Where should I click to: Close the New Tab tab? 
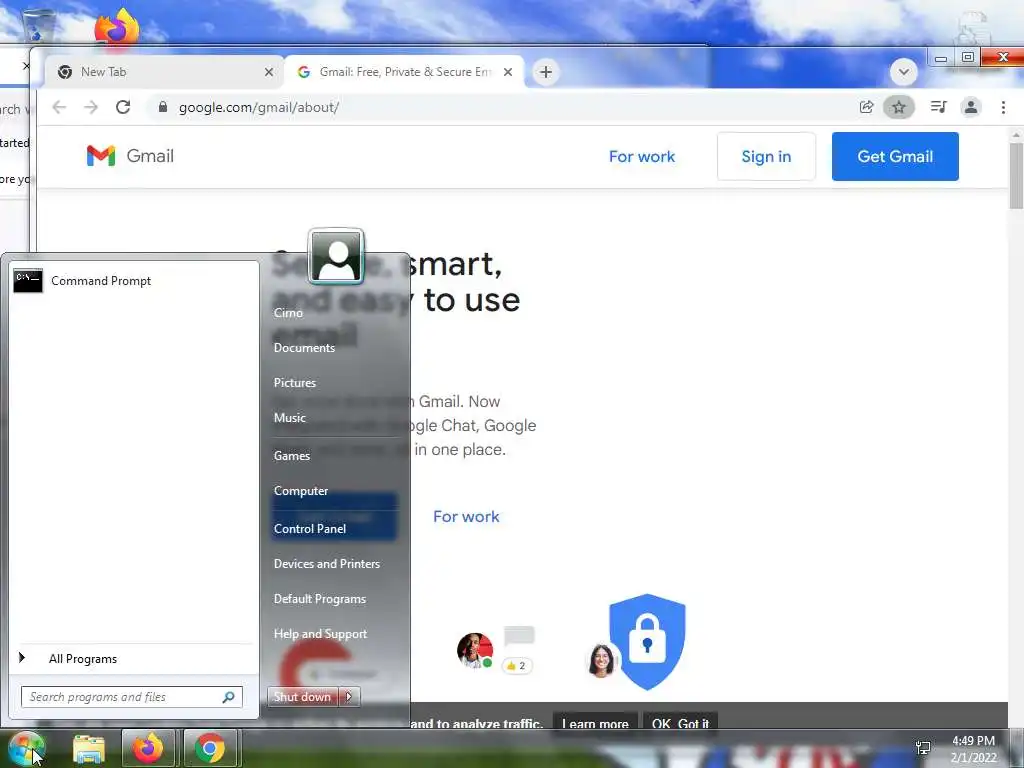[x=268, y=72]
